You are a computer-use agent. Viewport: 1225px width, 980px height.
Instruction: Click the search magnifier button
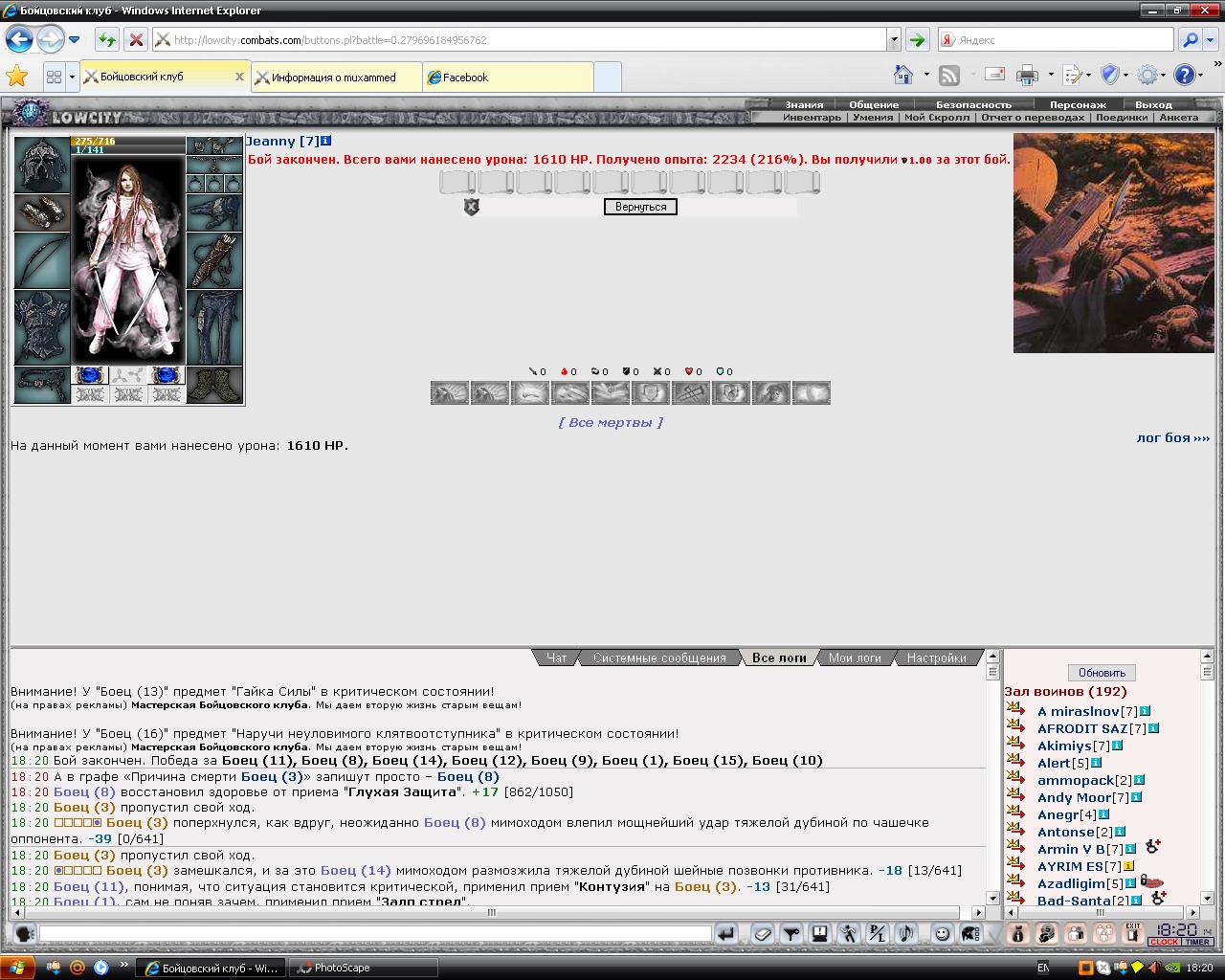click(1190, 40)
